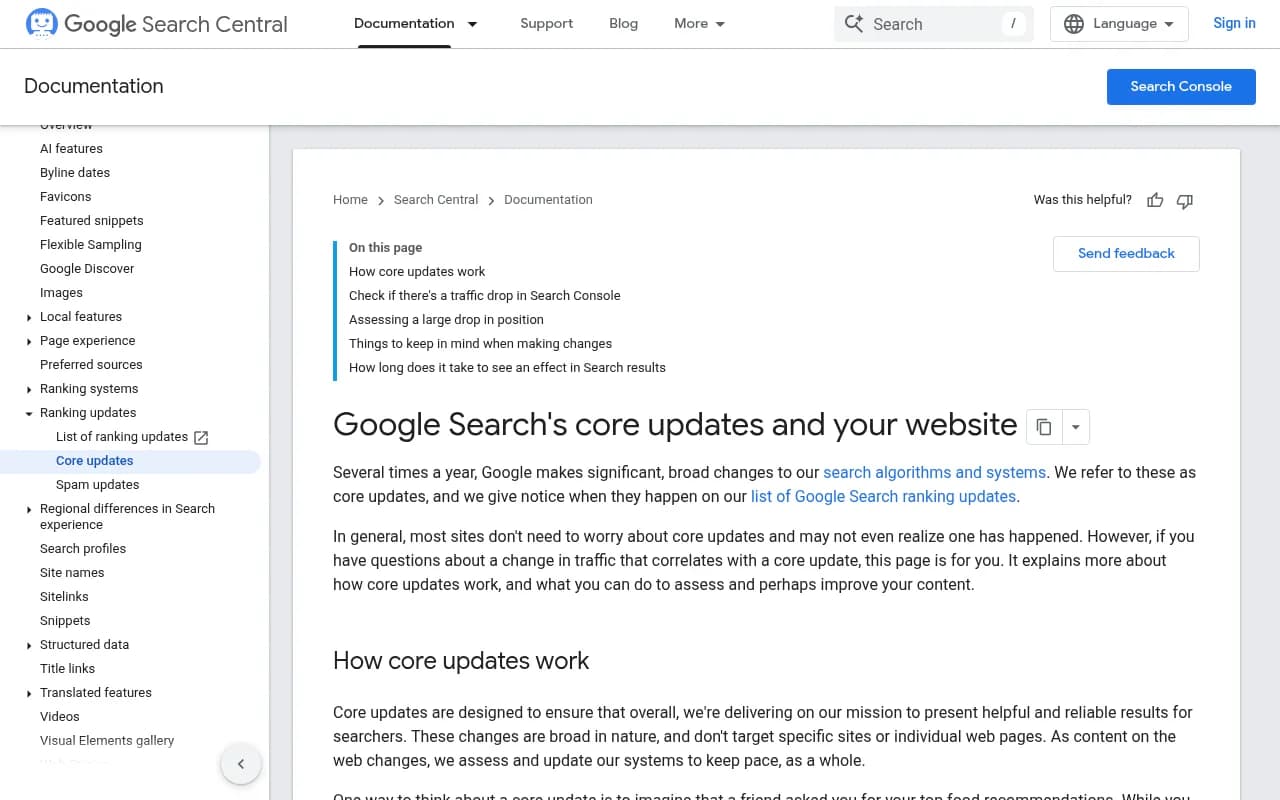Collapse the sidebar with the chevron button
This screenshot has height=800, width=1280.
[241, 765]
